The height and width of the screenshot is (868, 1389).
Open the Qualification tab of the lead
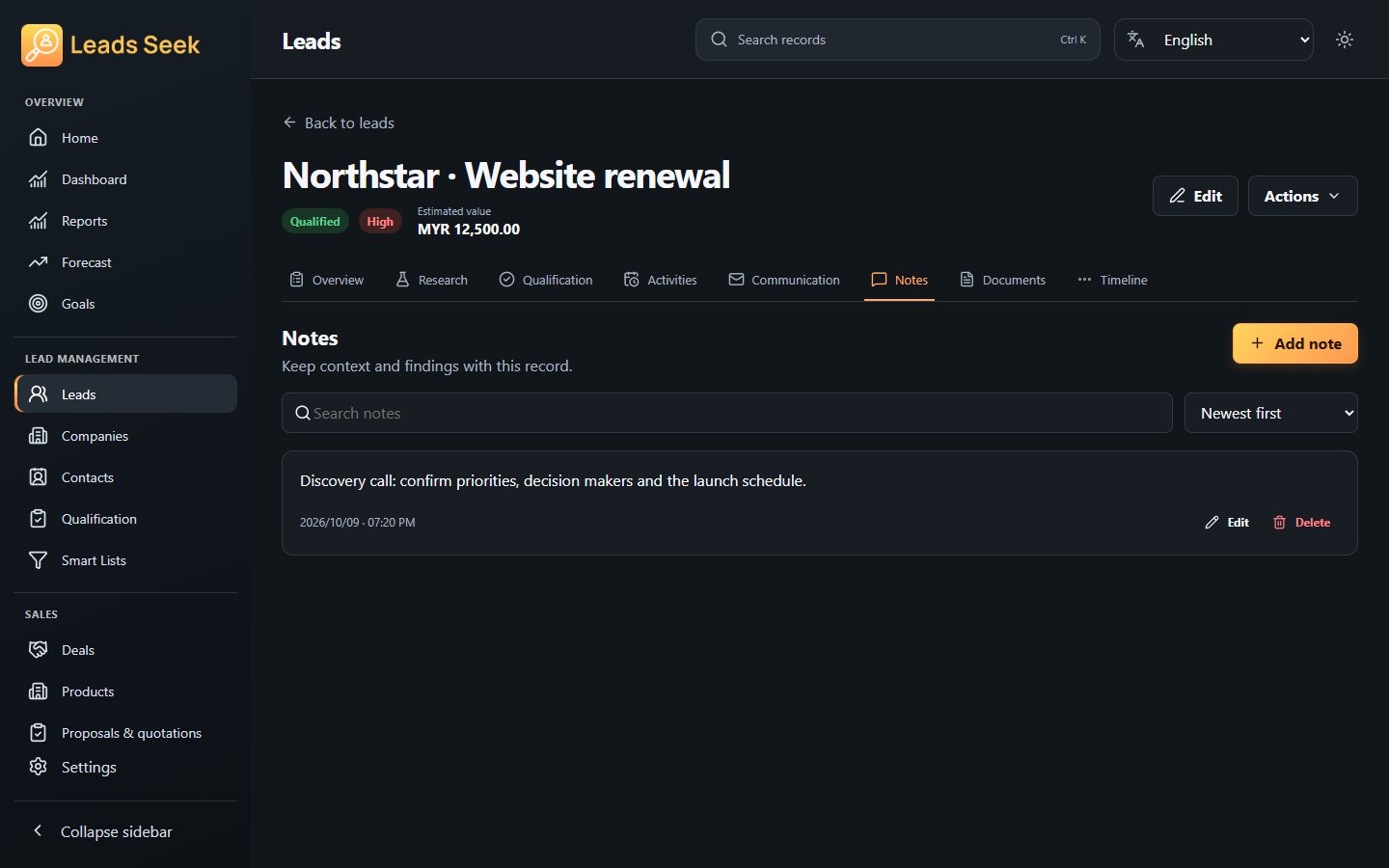546,280
